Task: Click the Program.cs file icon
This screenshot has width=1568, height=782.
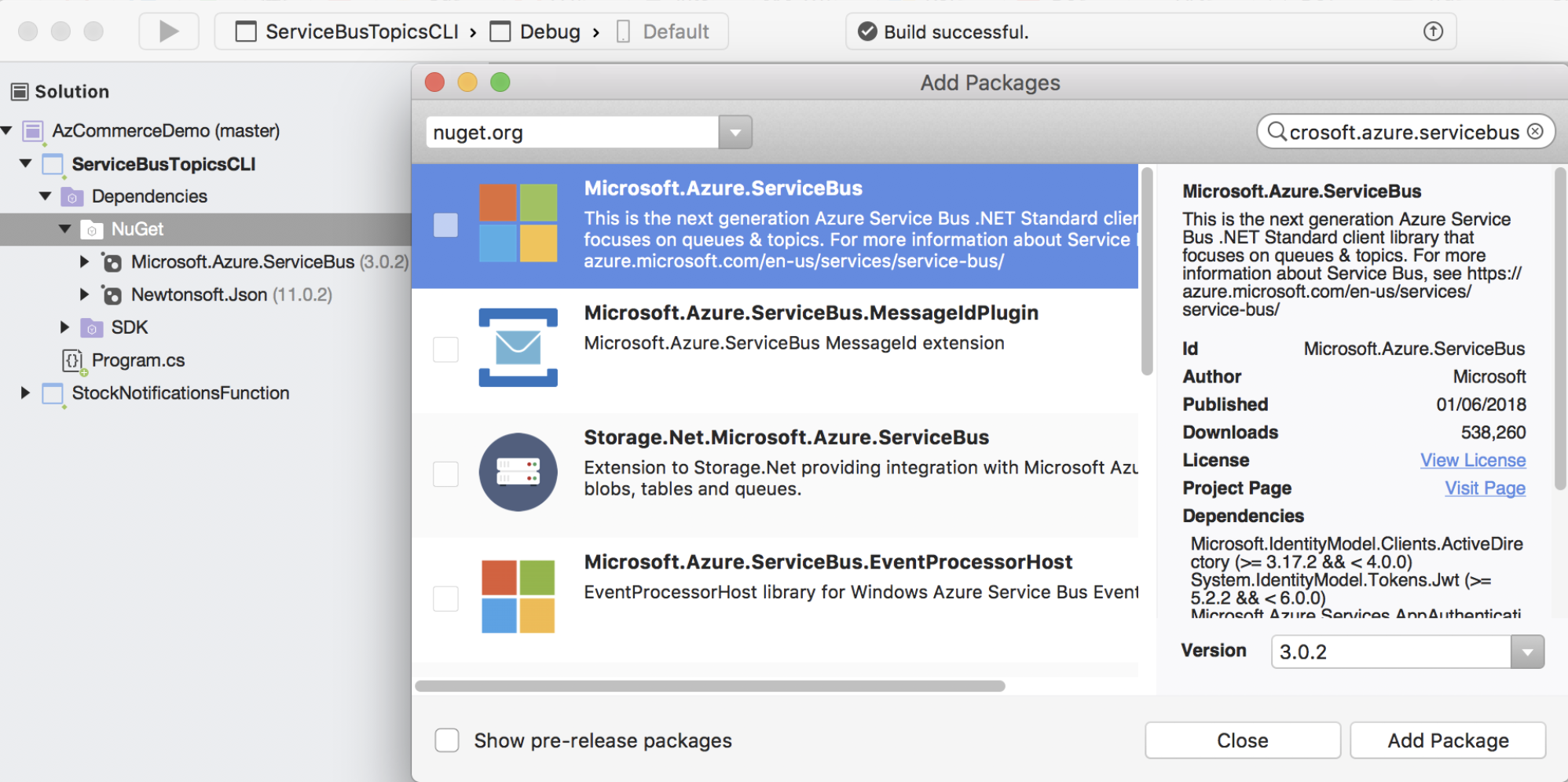Action: [x=73, y=360]
